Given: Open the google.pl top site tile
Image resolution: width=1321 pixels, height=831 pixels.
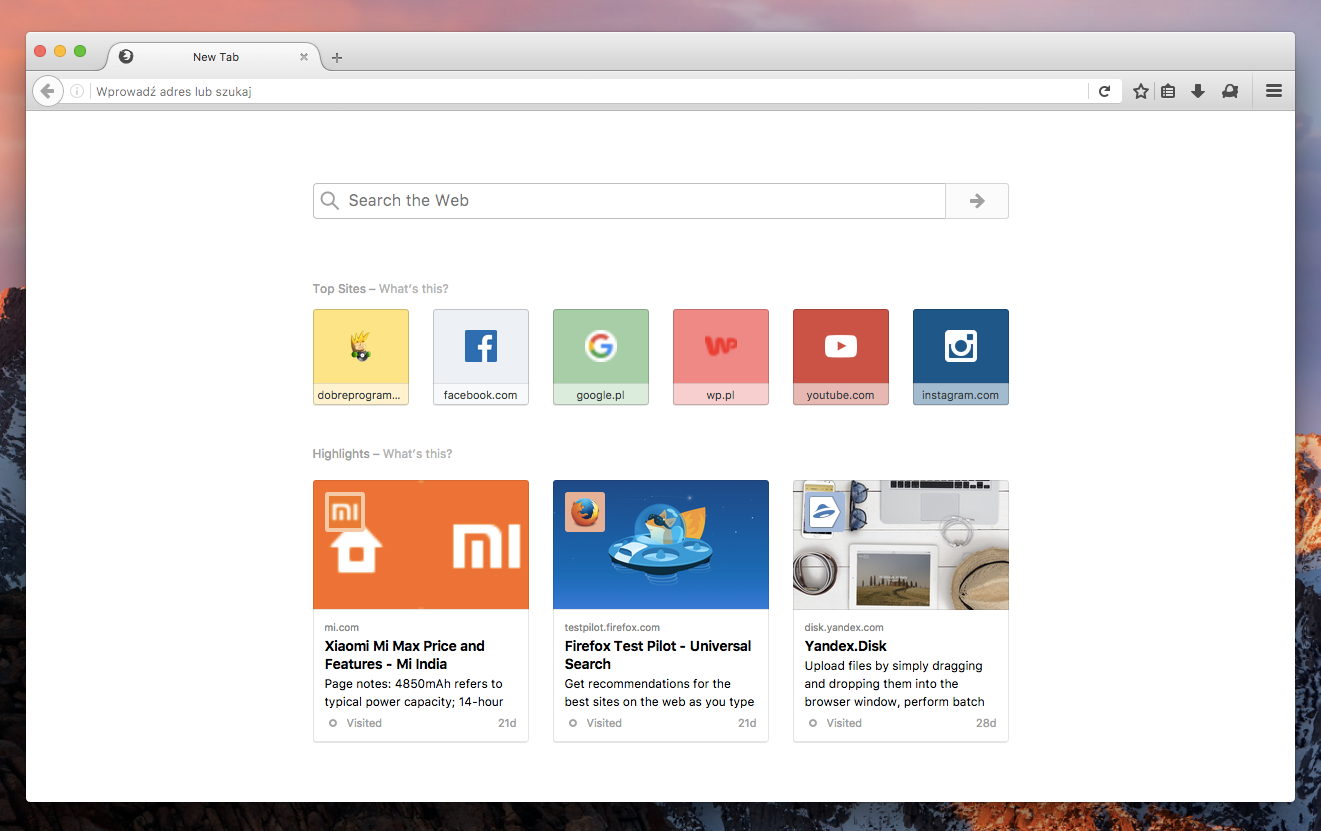Looking at the screenshot, I should click(x=601, y=357).
